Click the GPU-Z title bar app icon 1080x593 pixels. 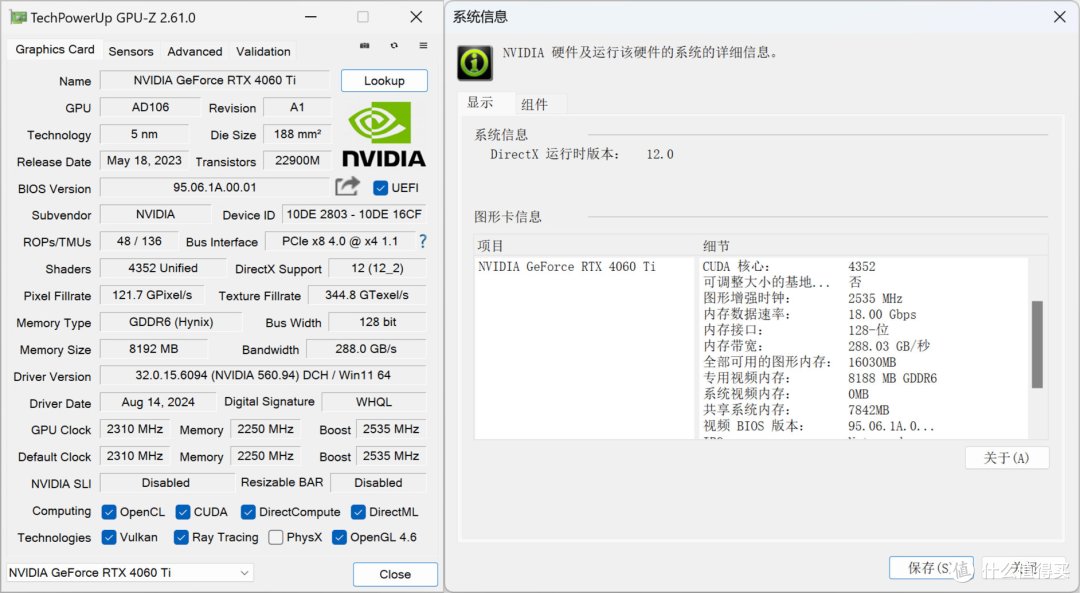pos(17,17)
